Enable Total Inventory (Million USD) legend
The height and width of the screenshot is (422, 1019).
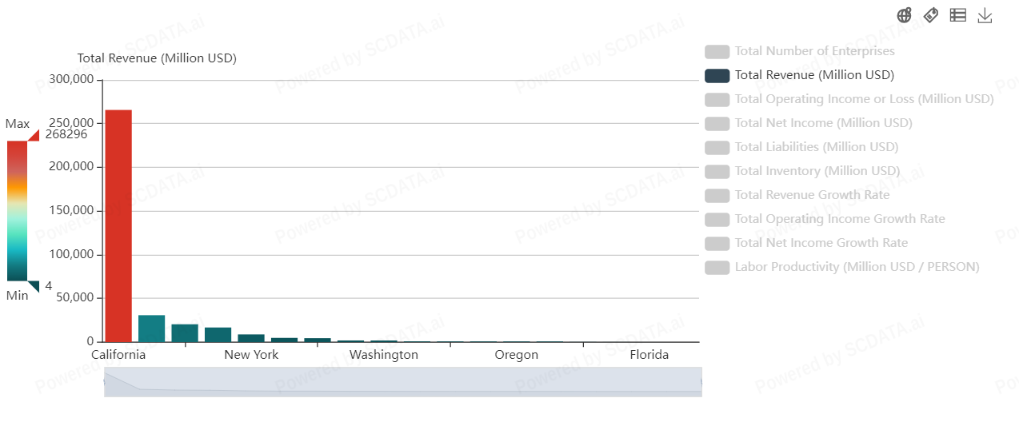pos(717,171)
